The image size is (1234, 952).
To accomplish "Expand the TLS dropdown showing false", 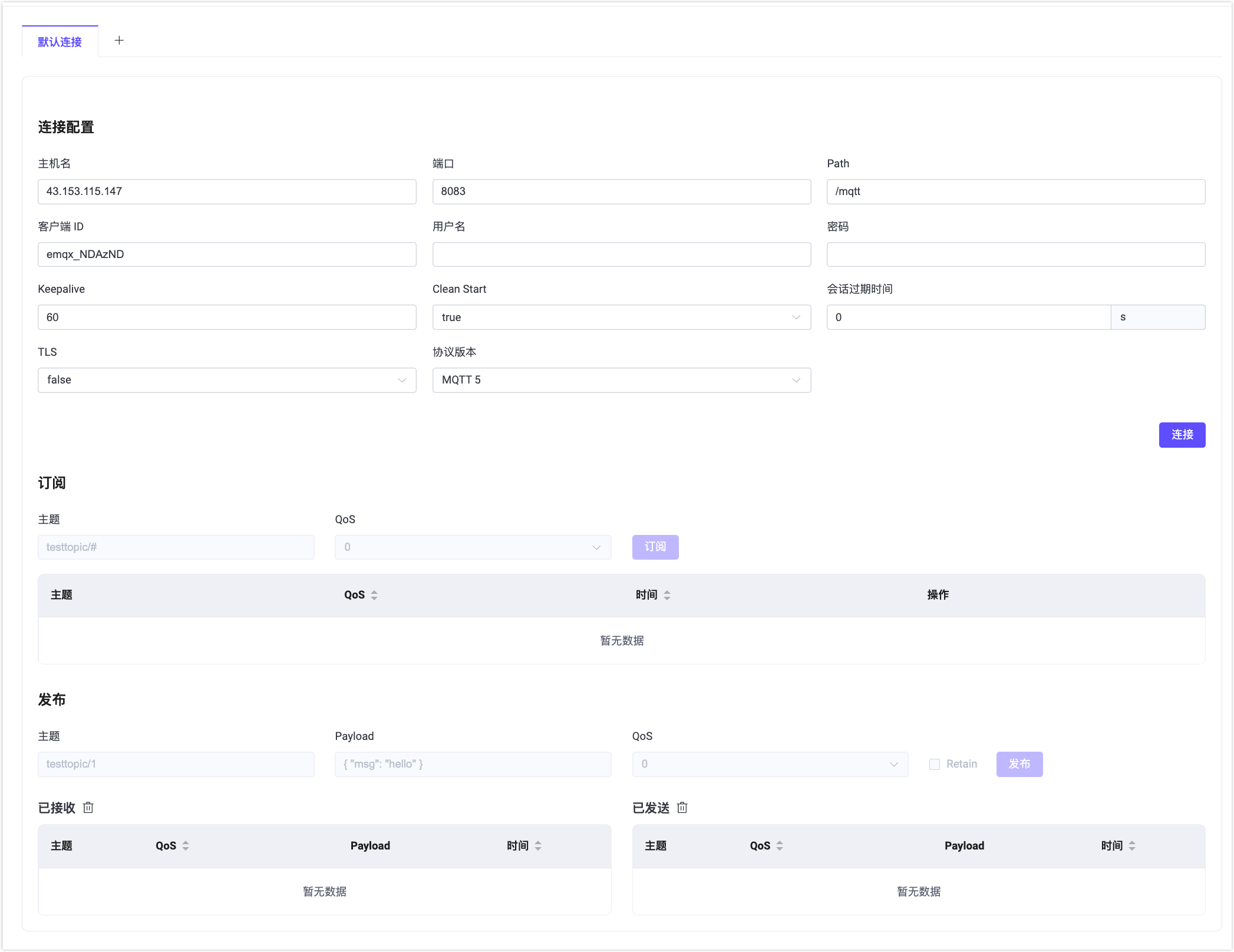I will tap(227, 380).
